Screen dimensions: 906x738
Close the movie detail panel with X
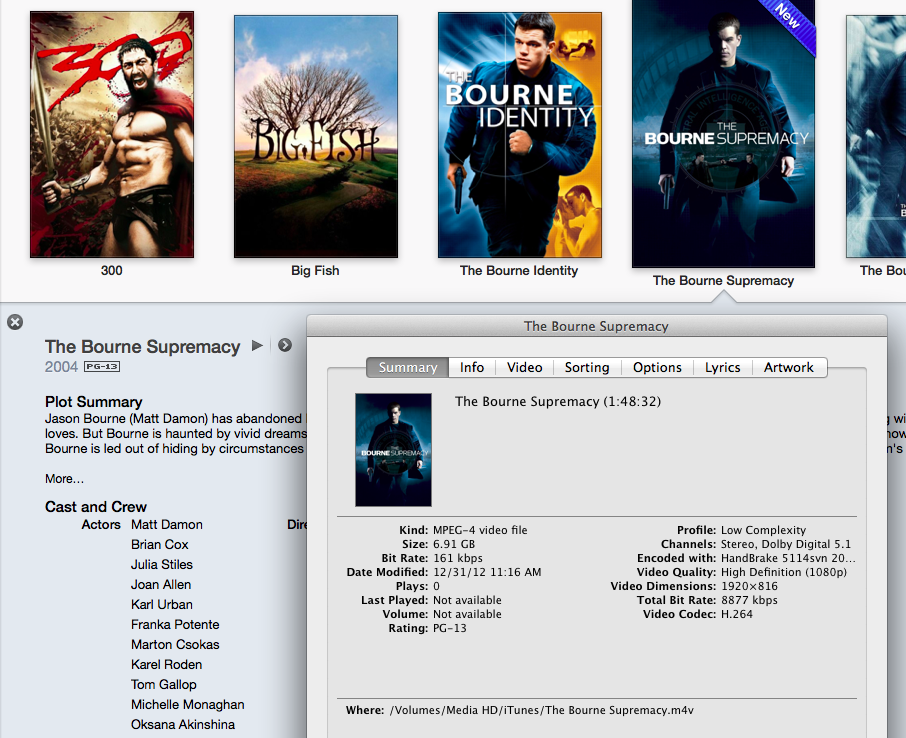click(x=15, y=322)
